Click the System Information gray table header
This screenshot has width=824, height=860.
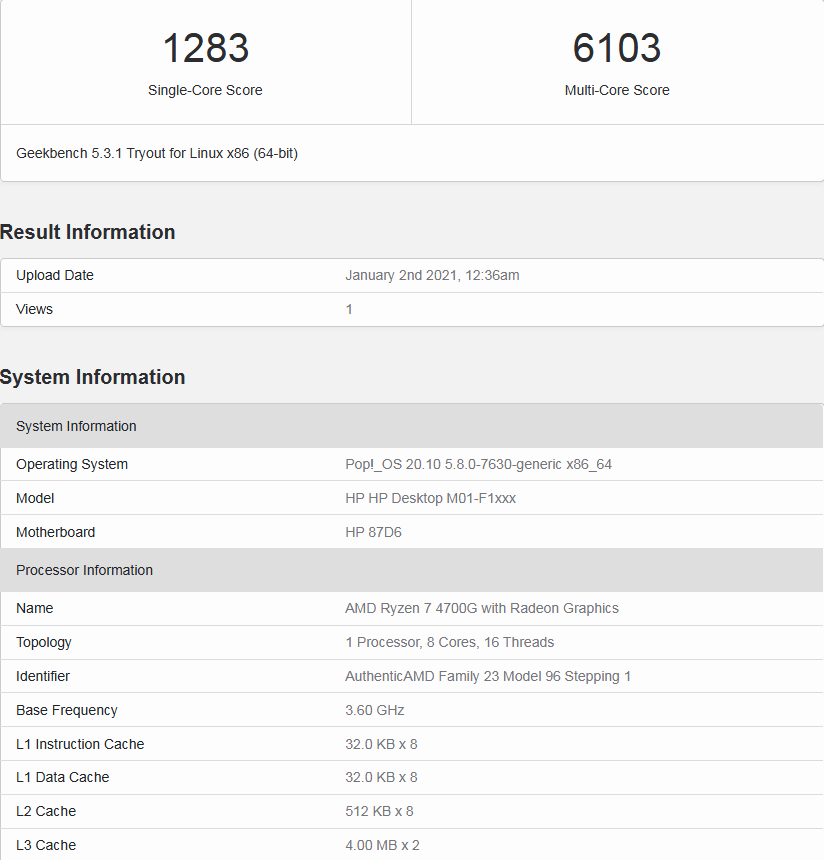point(76,426)
